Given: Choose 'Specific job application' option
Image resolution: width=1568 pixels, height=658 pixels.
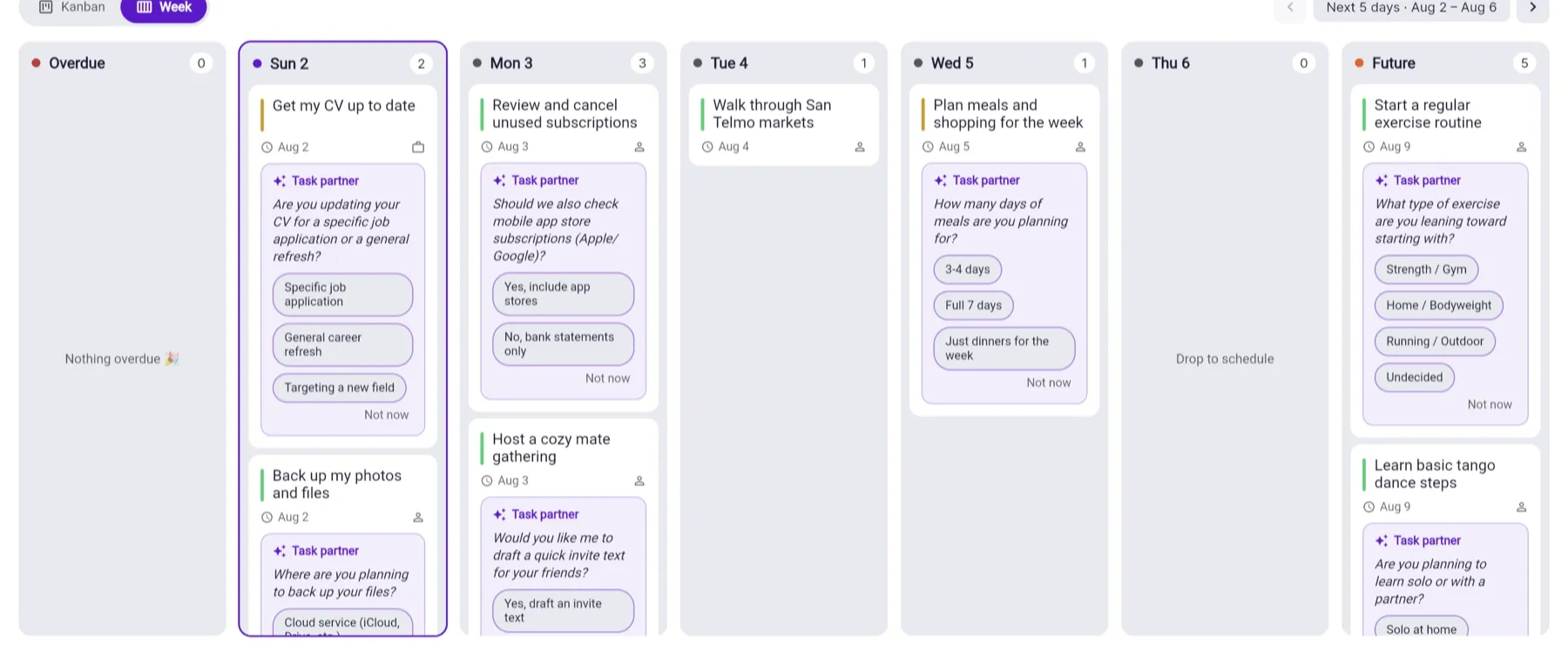Looking at the screenshot, I should (x=342, y=295).
